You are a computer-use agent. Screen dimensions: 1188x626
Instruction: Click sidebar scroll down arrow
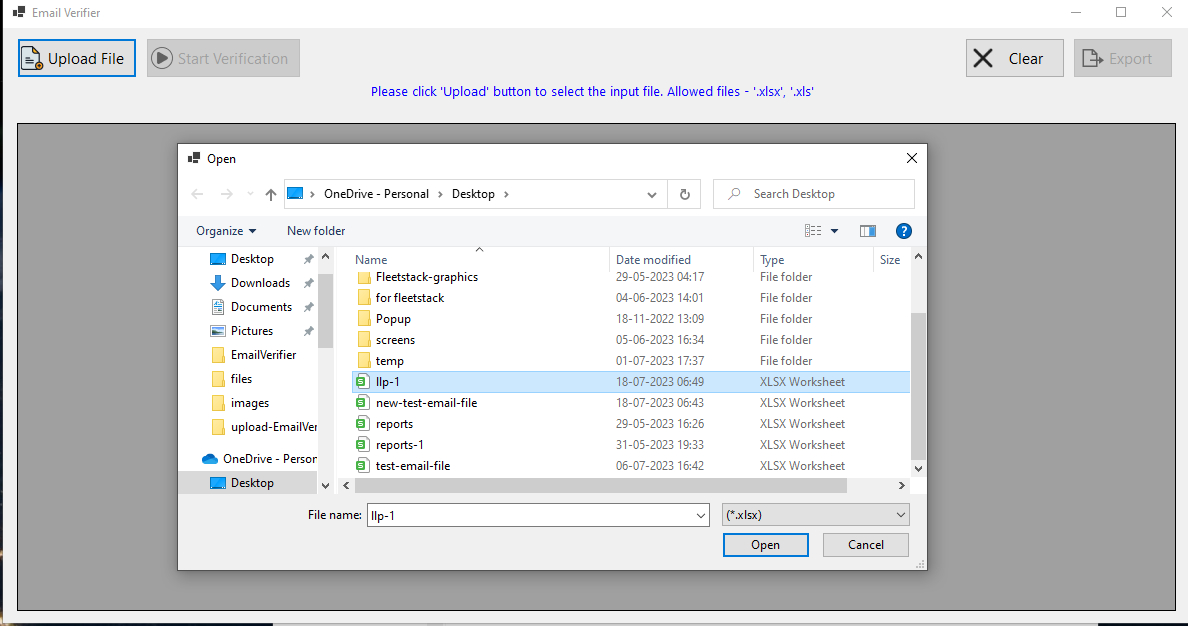tap(325, 486)
